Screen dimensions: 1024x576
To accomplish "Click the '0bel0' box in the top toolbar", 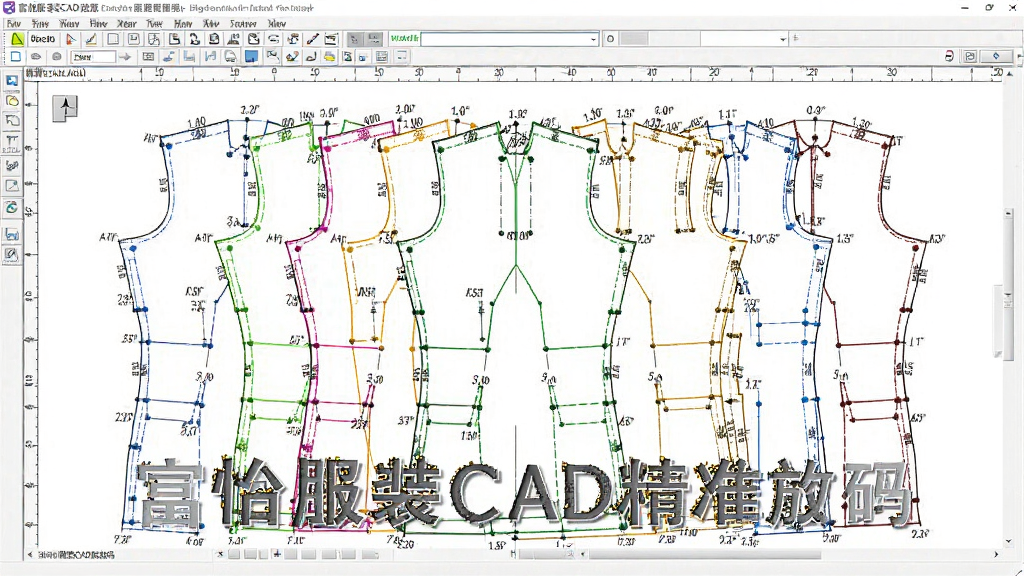I will coord(44,39).
